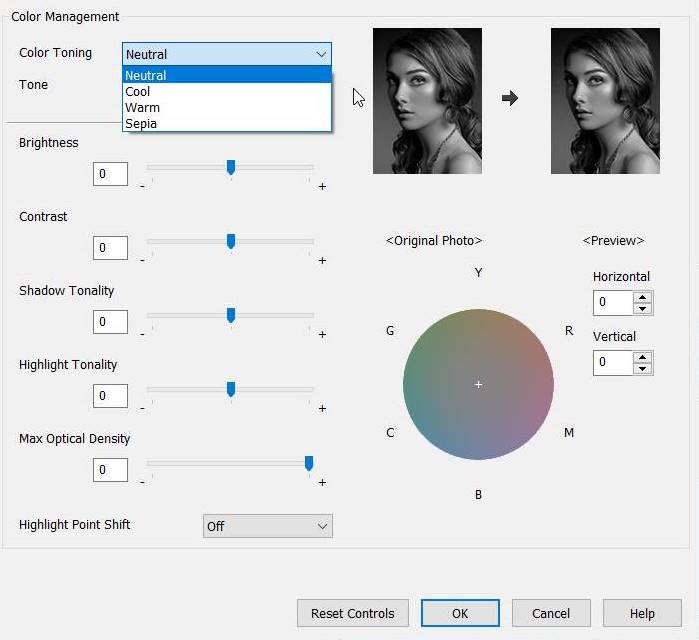Click the Max Optical Density slider handle

click(x=309, y=463)
